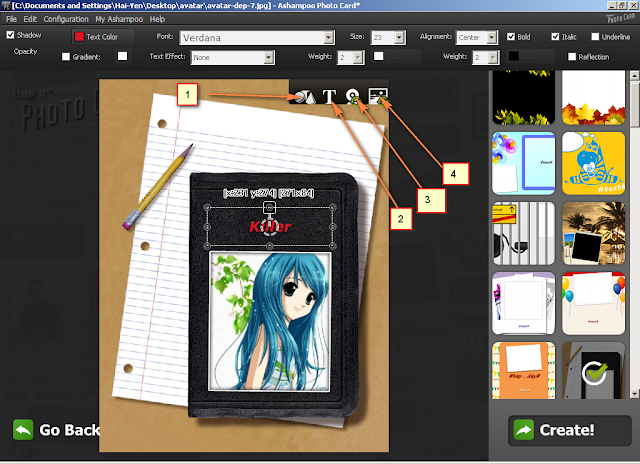Select the autumn leaves on white template
This screenshot has height=464, width=640.
[593, 97]
